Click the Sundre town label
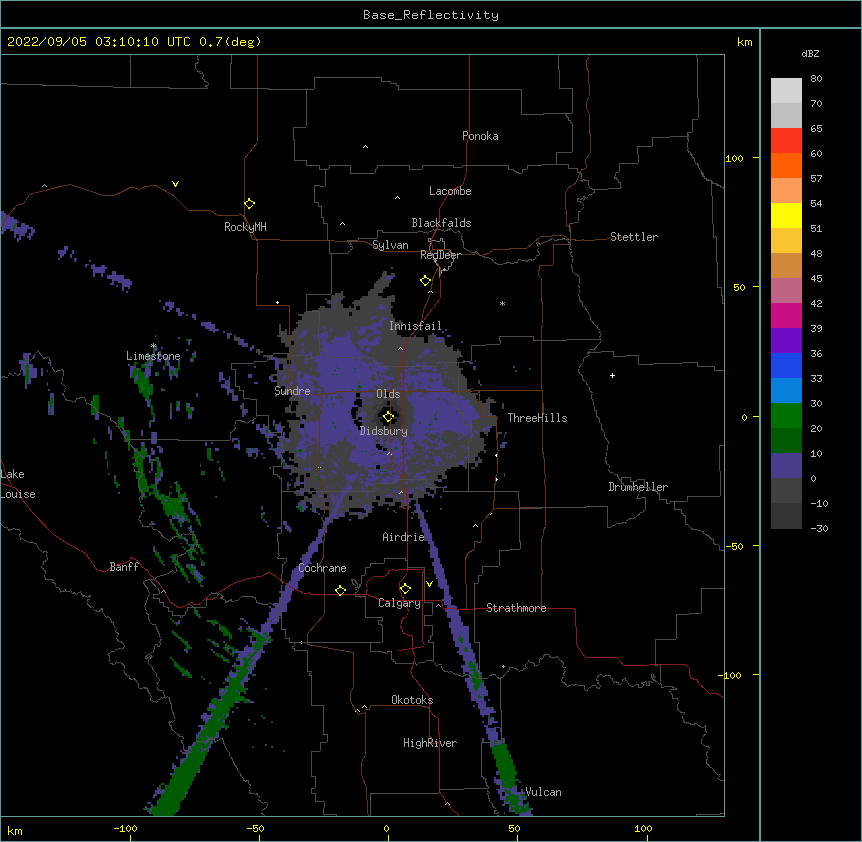The width and height of the screenshot is (862, 842). 292,391
